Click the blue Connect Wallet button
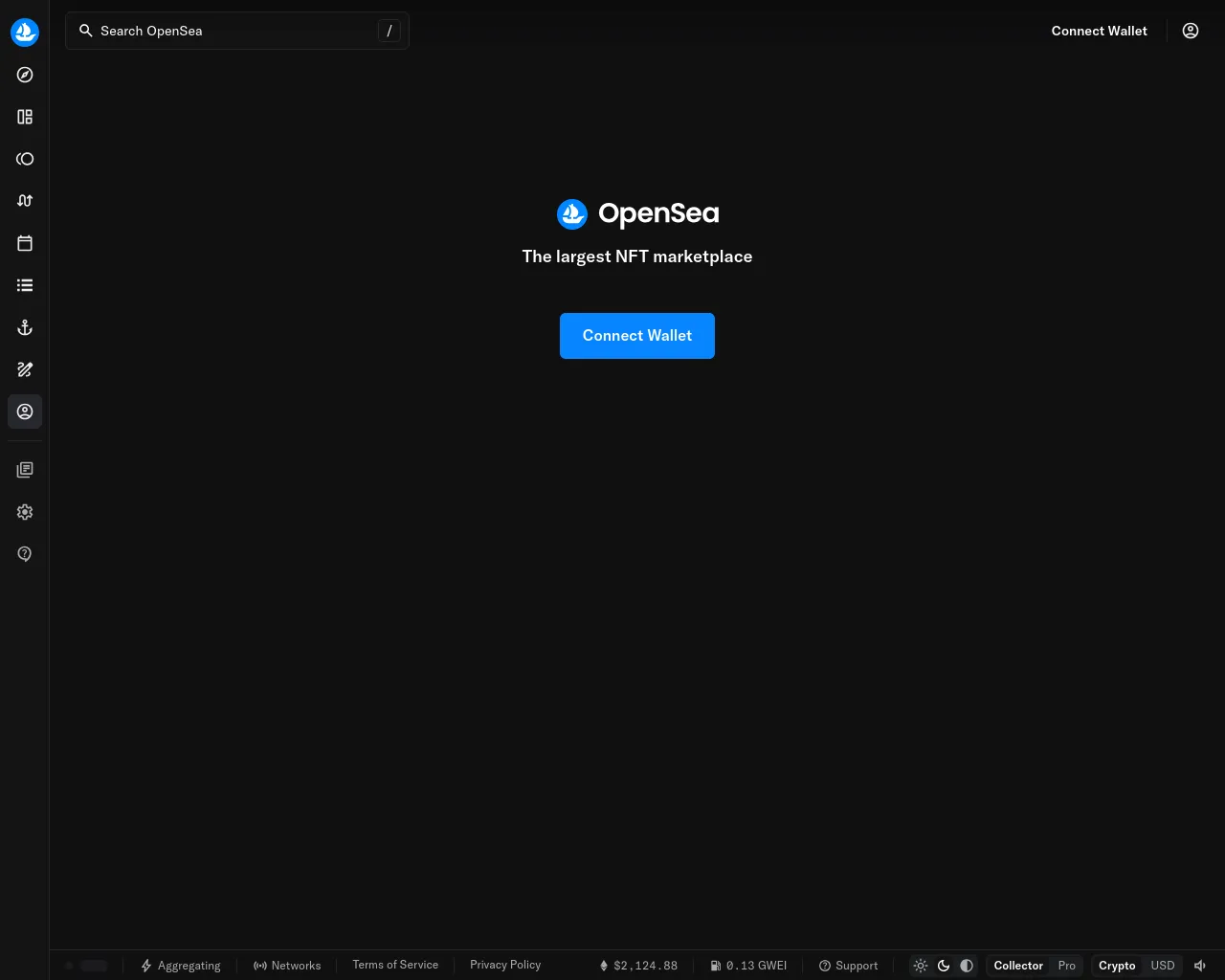Screen dimensions: 1225x980 pos(637,336)
